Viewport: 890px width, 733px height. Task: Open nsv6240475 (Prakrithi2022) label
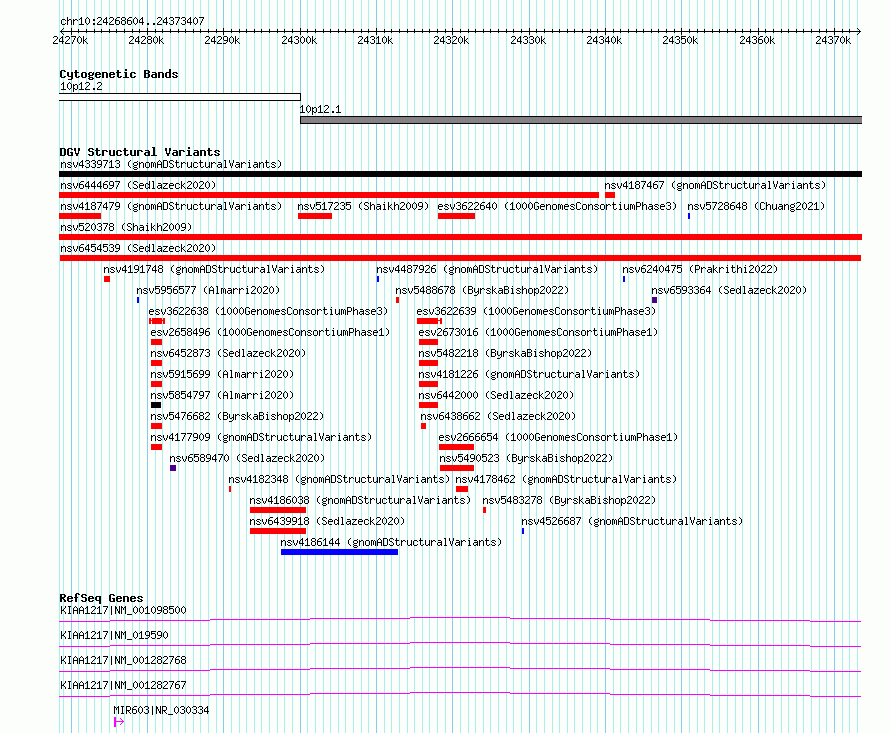tap(700, 269)
